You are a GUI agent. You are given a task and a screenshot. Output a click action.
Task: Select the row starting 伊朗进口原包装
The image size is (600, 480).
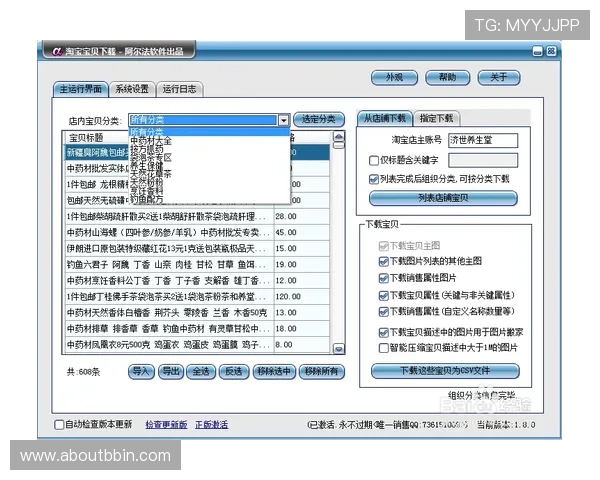197,249
